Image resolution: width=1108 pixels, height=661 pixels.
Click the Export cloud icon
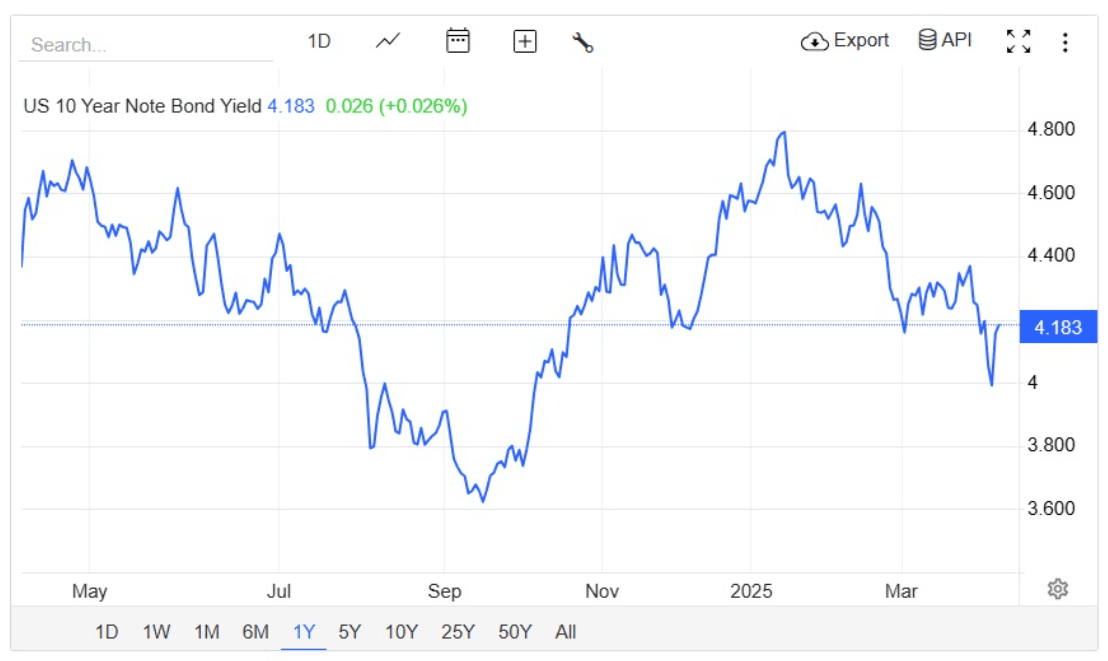tap(815, 41)
